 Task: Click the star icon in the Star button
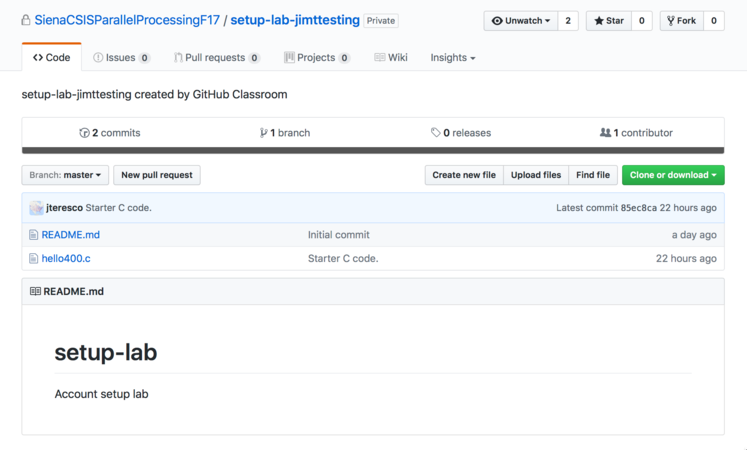point(599,21)
